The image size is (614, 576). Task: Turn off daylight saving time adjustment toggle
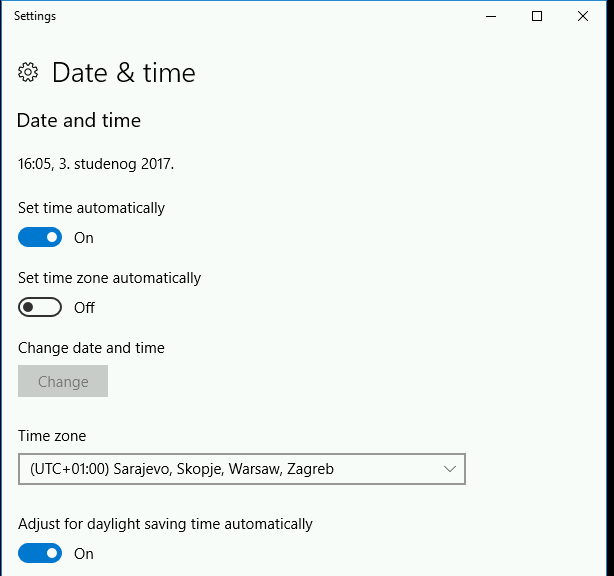pos(40,553)
